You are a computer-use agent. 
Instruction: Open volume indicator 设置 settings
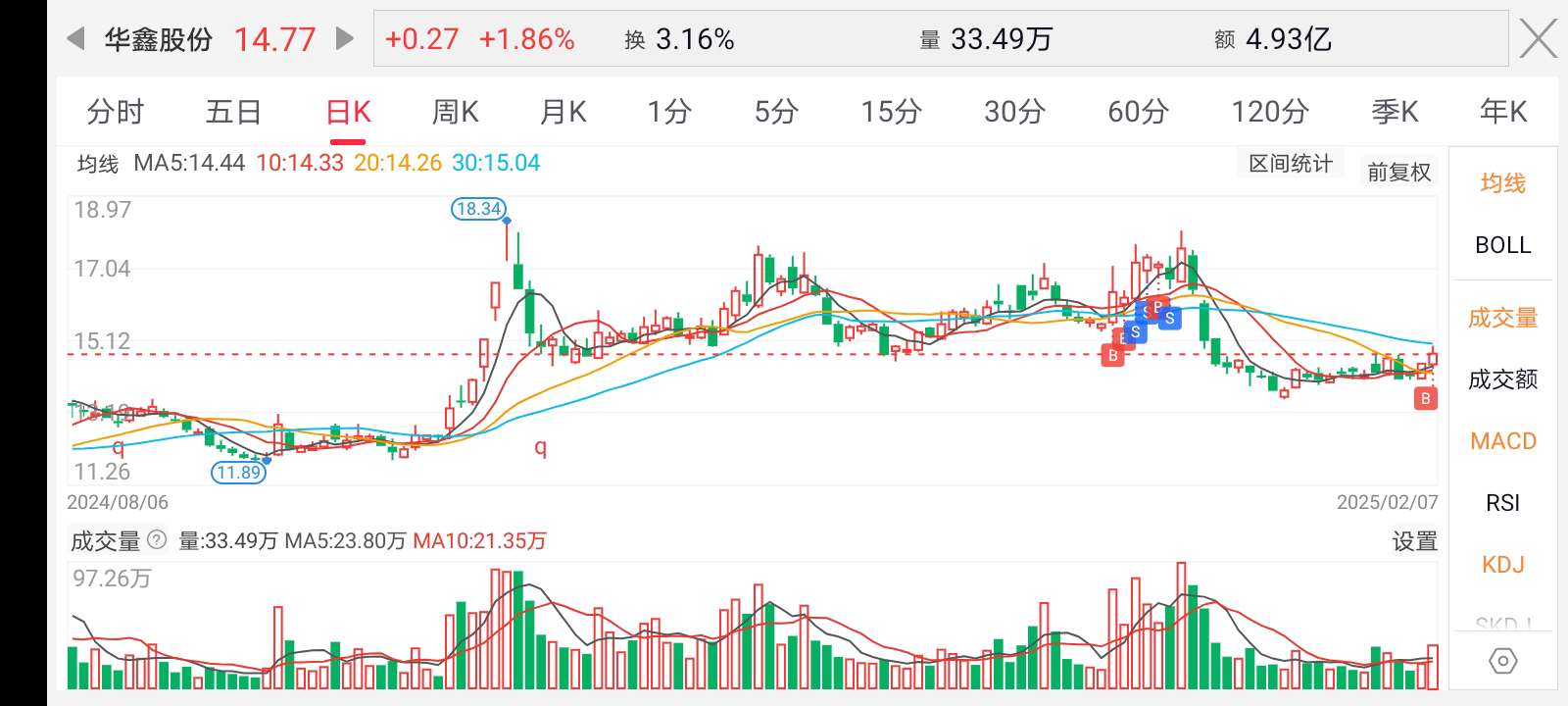coord(1414,541)
